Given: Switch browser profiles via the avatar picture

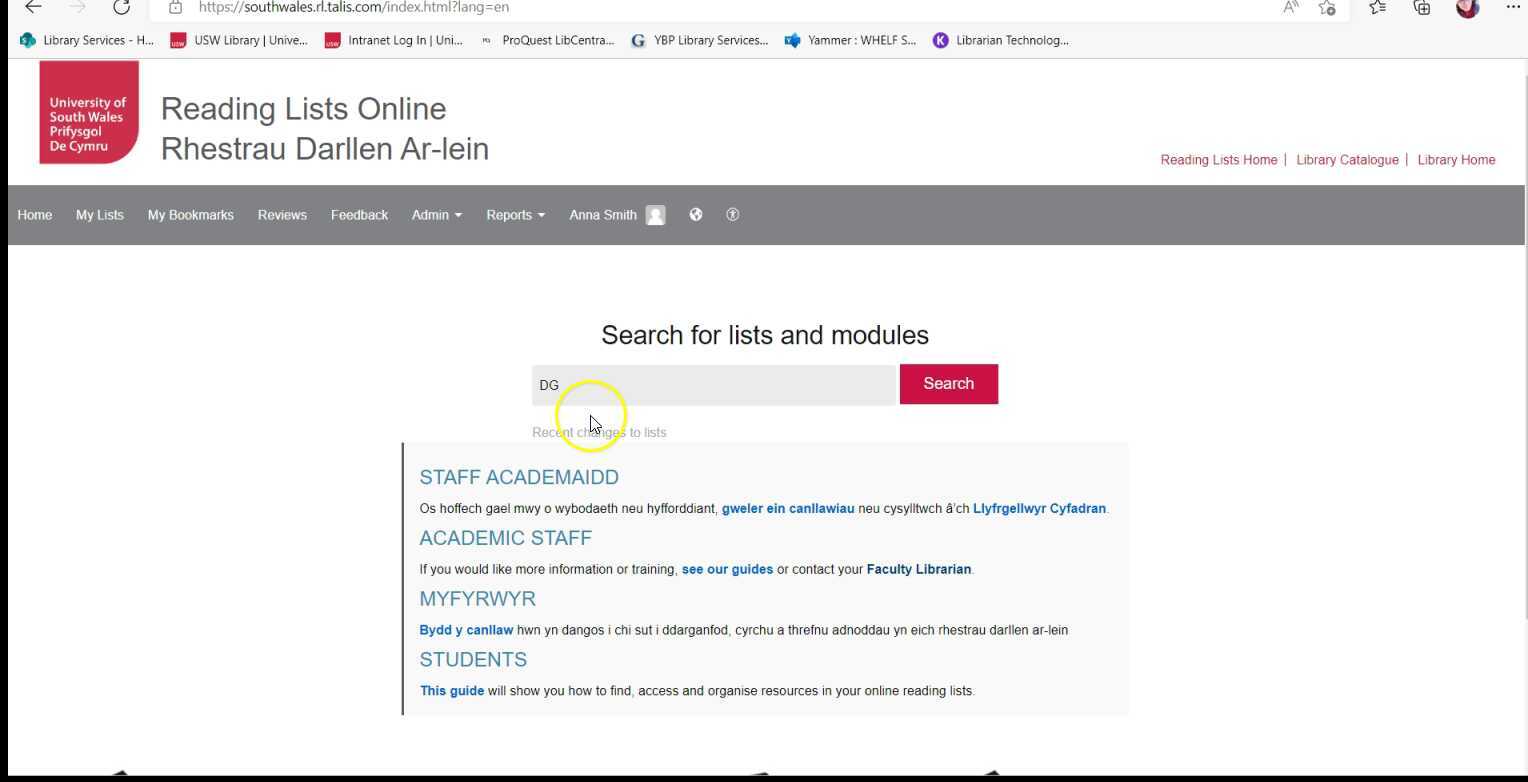Looking at the screenshot, I should tap(1467, 9).
